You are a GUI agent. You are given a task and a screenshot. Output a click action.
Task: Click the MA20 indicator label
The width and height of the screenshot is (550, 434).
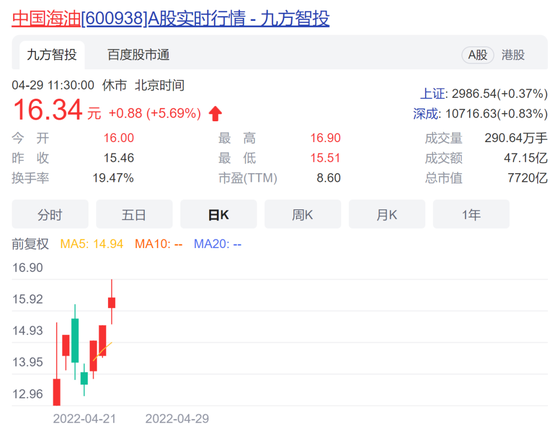tap(217, 244)
